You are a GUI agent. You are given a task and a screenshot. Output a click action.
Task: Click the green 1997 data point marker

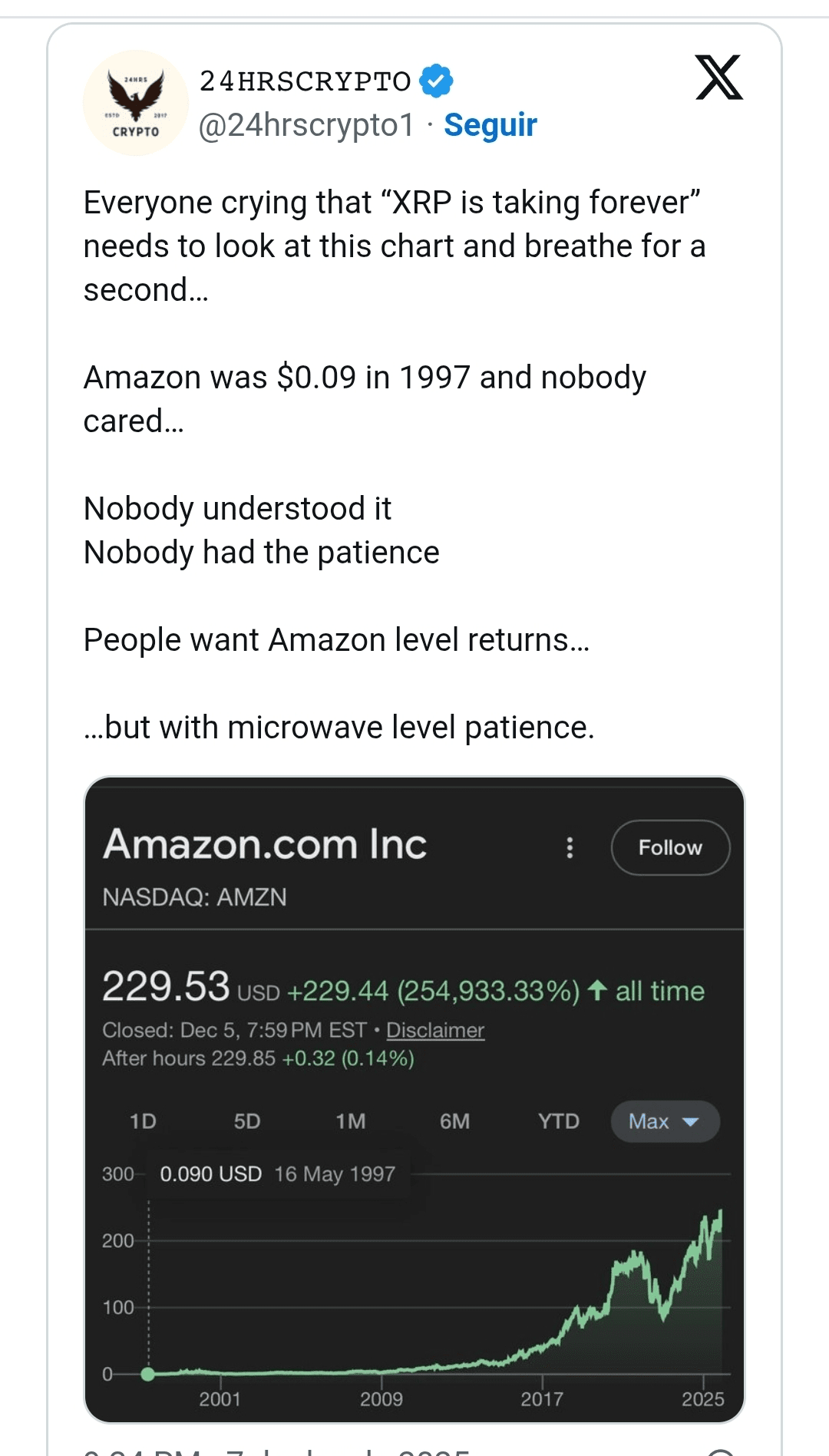coord(148,1374)
